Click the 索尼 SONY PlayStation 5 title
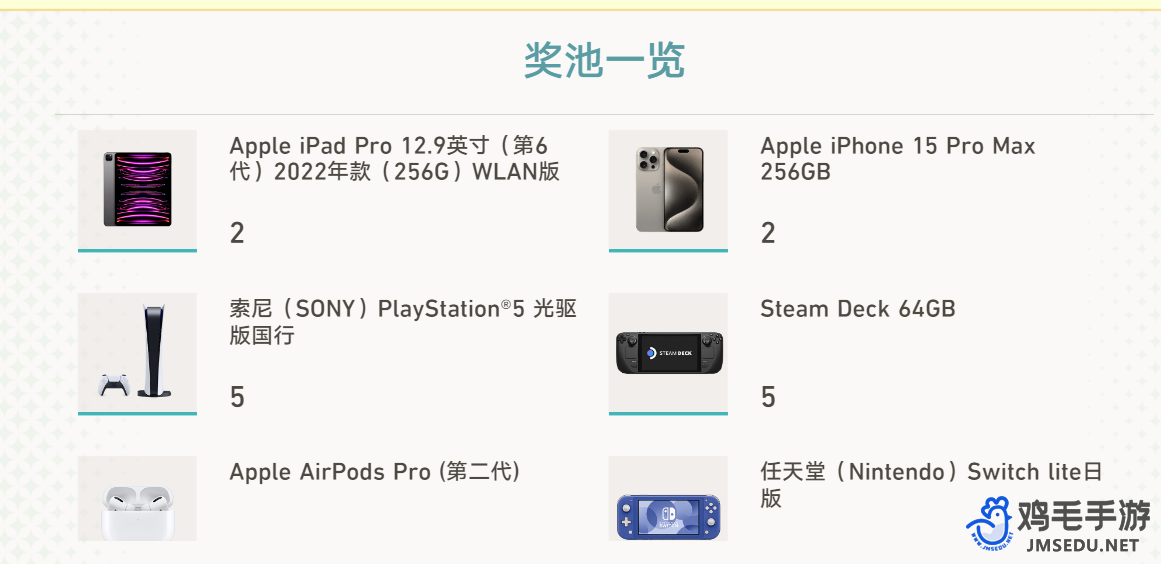 pyautogui.click(x=403, y=322)
